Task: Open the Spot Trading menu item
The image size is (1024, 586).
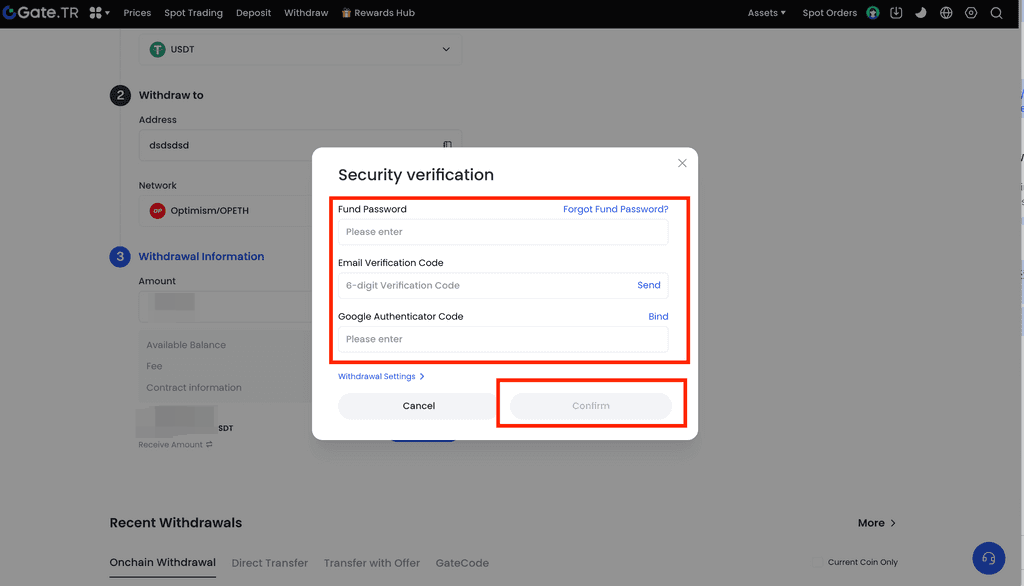Action: pos(193,13)
